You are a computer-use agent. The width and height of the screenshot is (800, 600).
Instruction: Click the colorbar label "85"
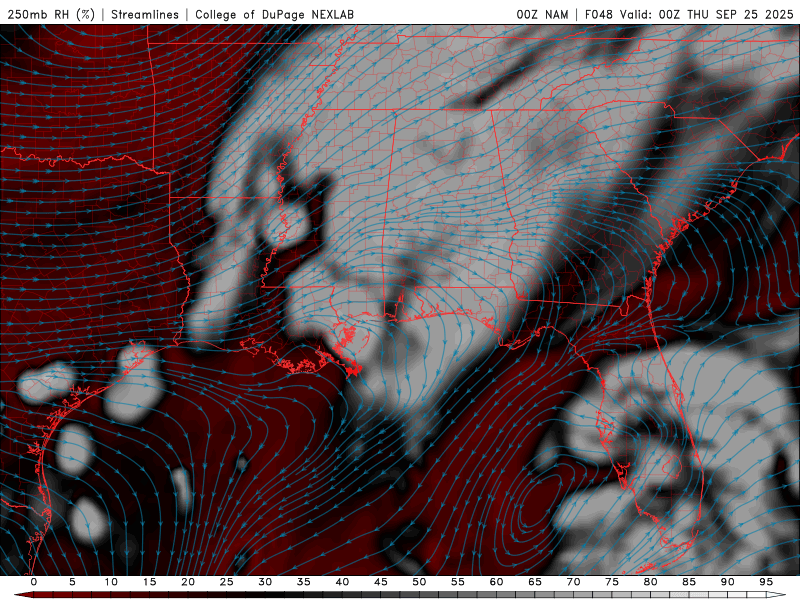pos(689,582)
